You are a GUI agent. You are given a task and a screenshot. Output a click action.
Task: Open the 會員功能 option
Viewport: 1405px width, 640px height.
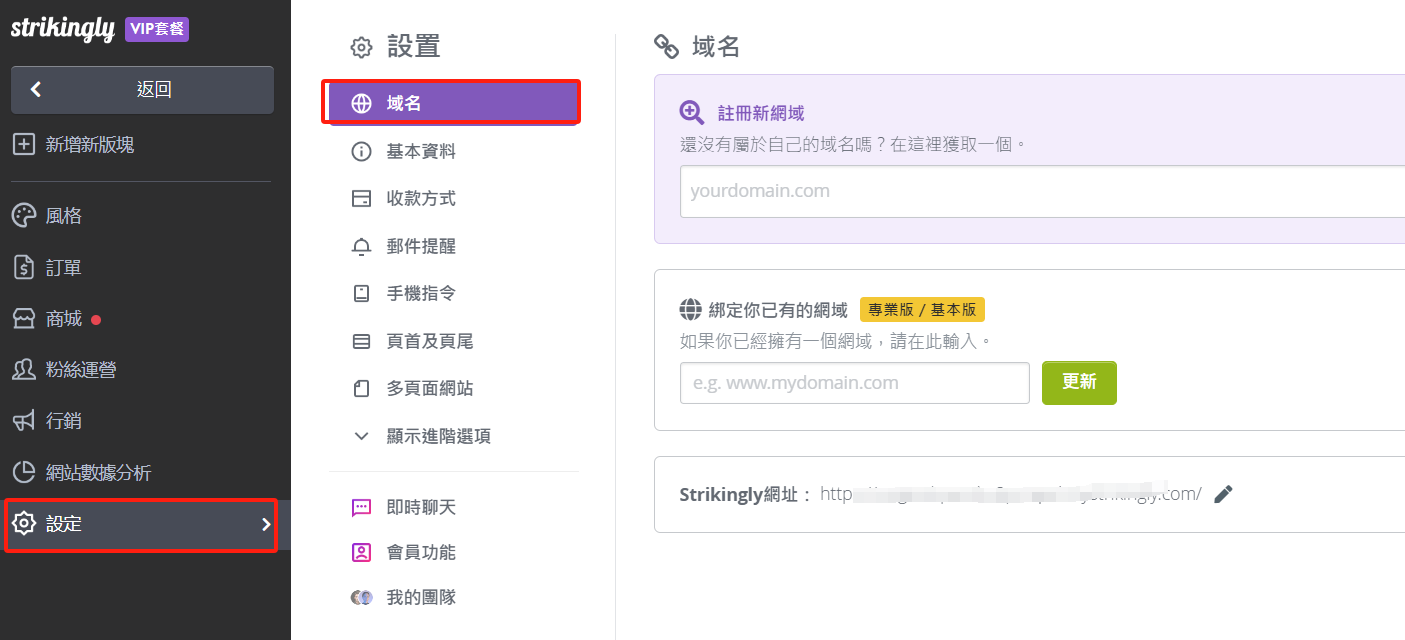click(421, 553)
